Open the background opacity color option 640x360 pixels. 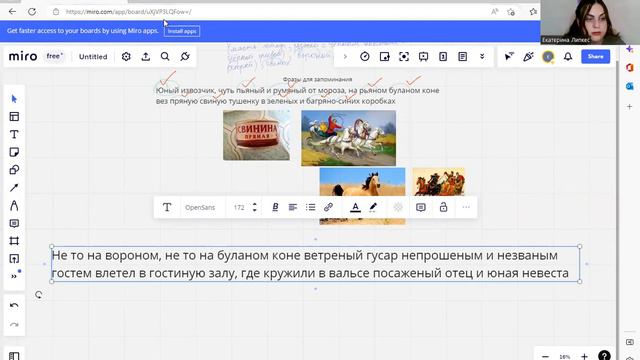[x=398, y=207]
